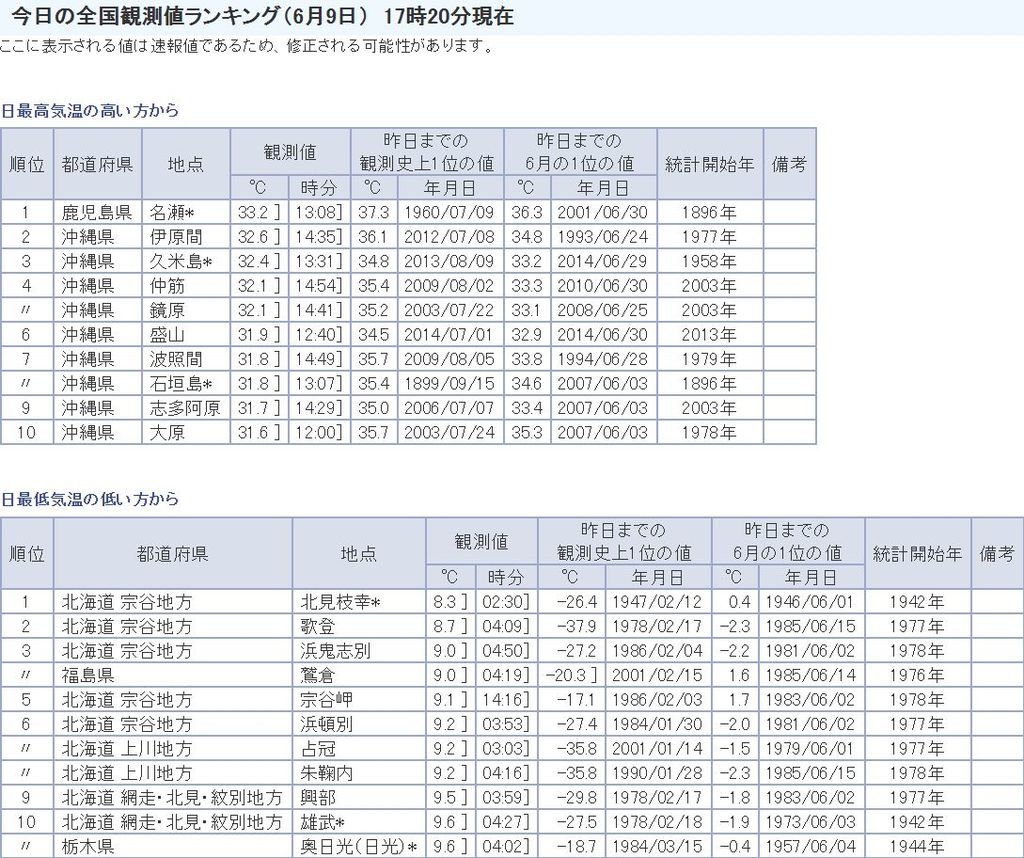Image resolution: width=1024 pixels, height=858 pixels.
Task: Open the 浜鬼志別 station entry
Action: pos(335,651)
